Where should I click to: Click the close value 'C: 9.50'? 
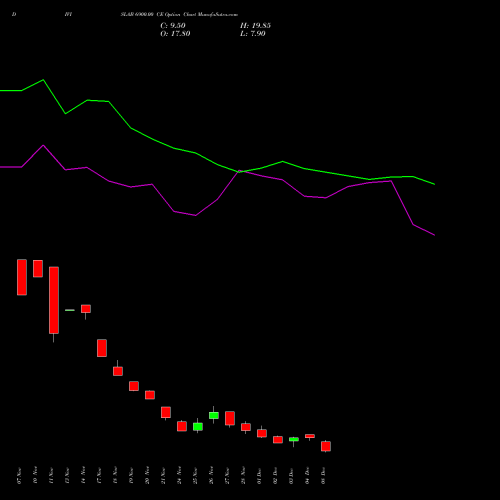(173, 26)
